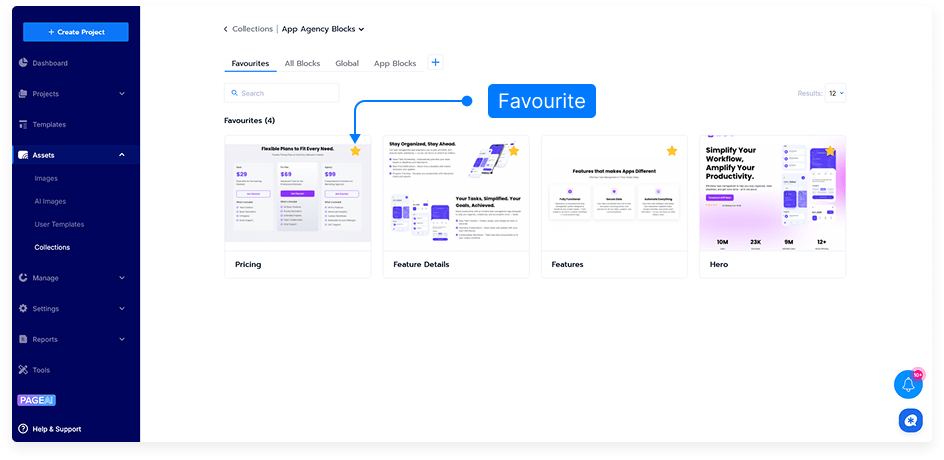Go back to Collections via breadcrumb link

(250, 30)
